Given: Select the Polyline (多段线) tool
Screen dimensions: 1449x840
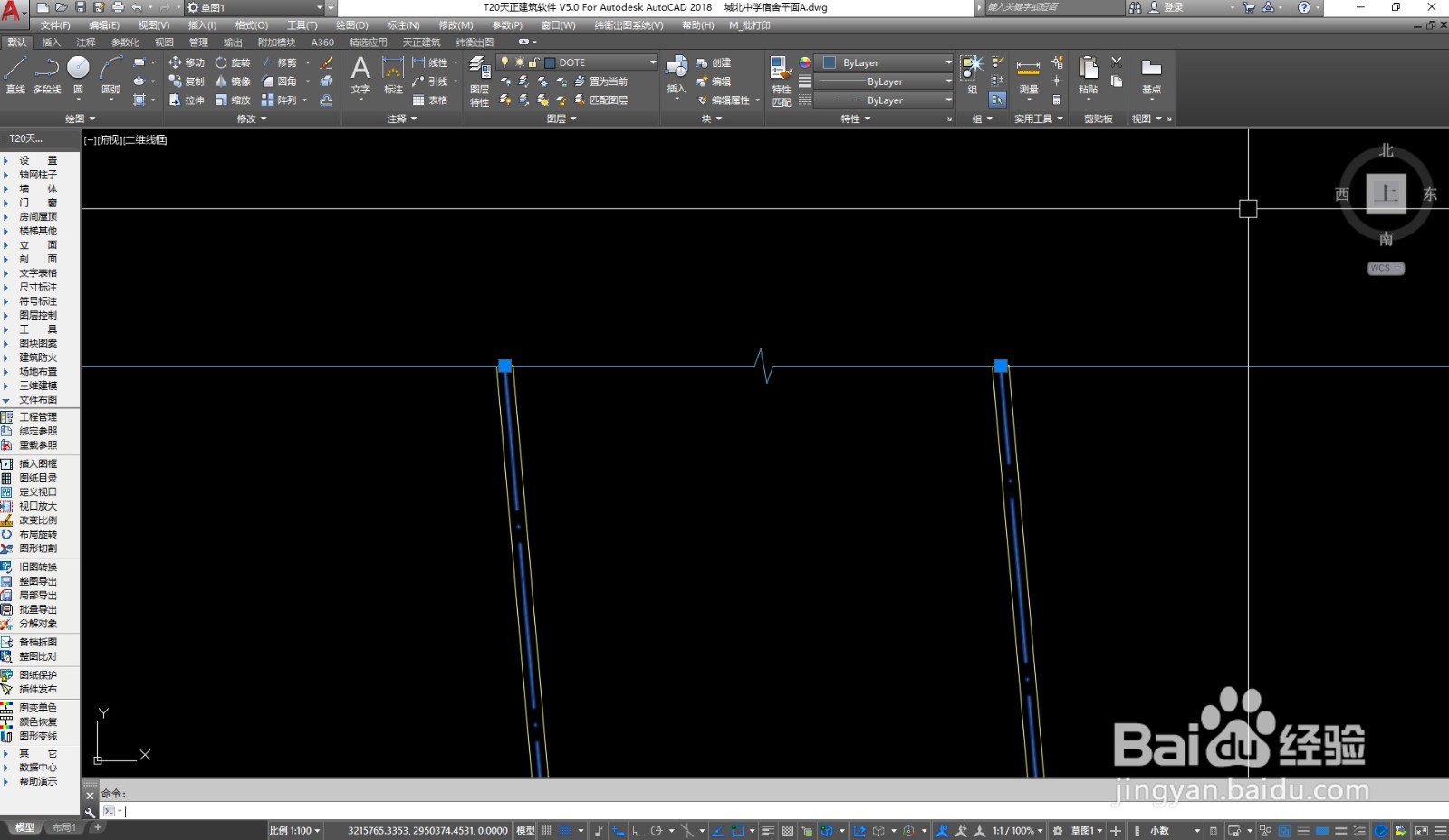Looking at the screenshot, I should point(46,74).
